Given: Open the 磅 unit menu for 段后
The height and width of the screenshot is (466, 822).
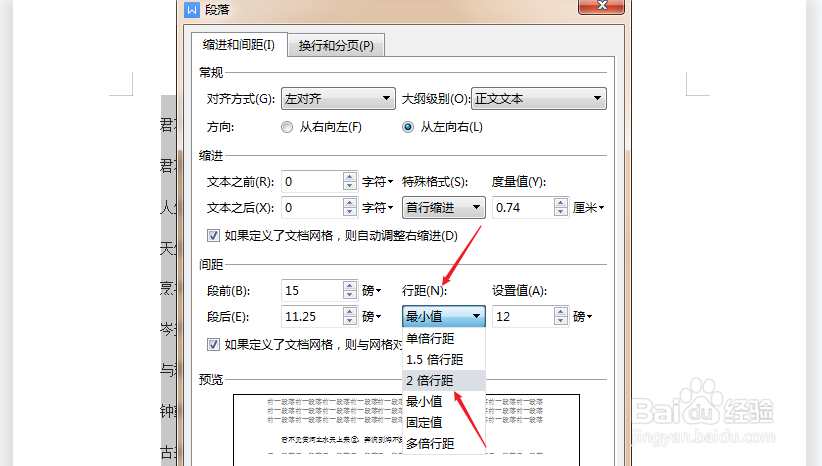Looking at the screenshot, I should click(372, 317).
